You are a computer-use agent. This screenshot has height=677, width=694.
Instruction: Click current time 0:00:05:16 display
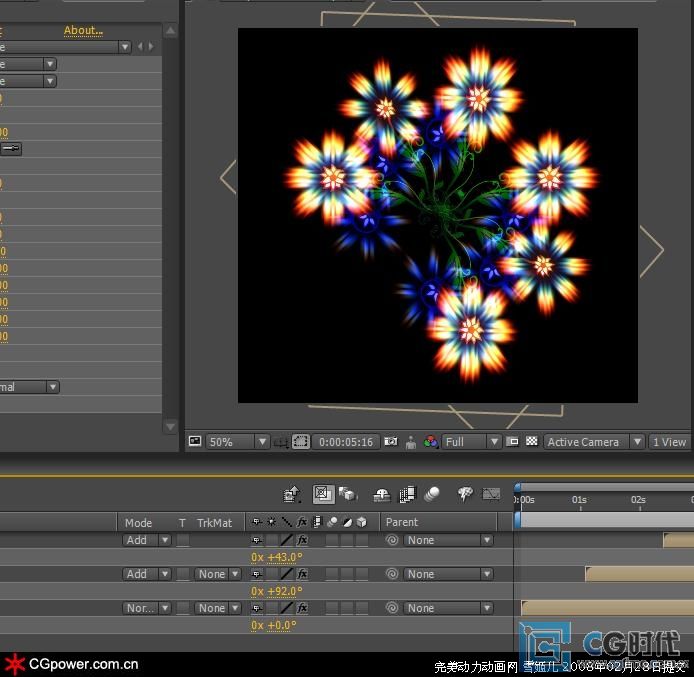click(346, 442)
